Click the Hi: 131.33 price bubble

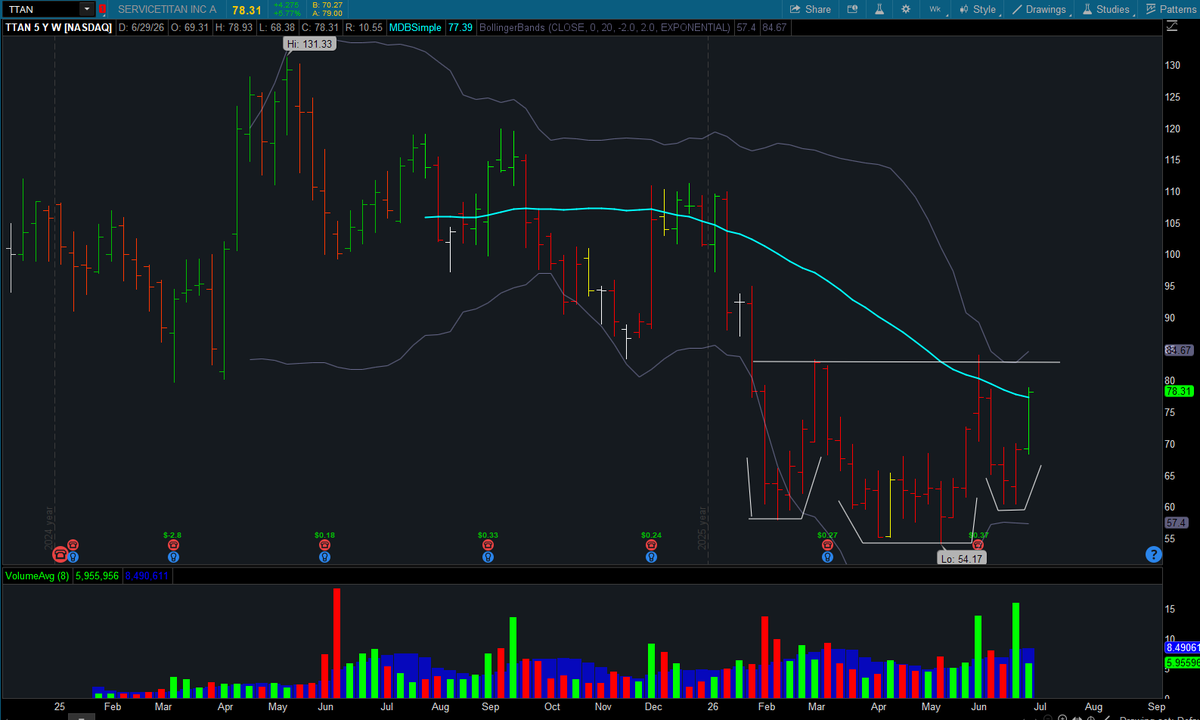click(308, 44)
